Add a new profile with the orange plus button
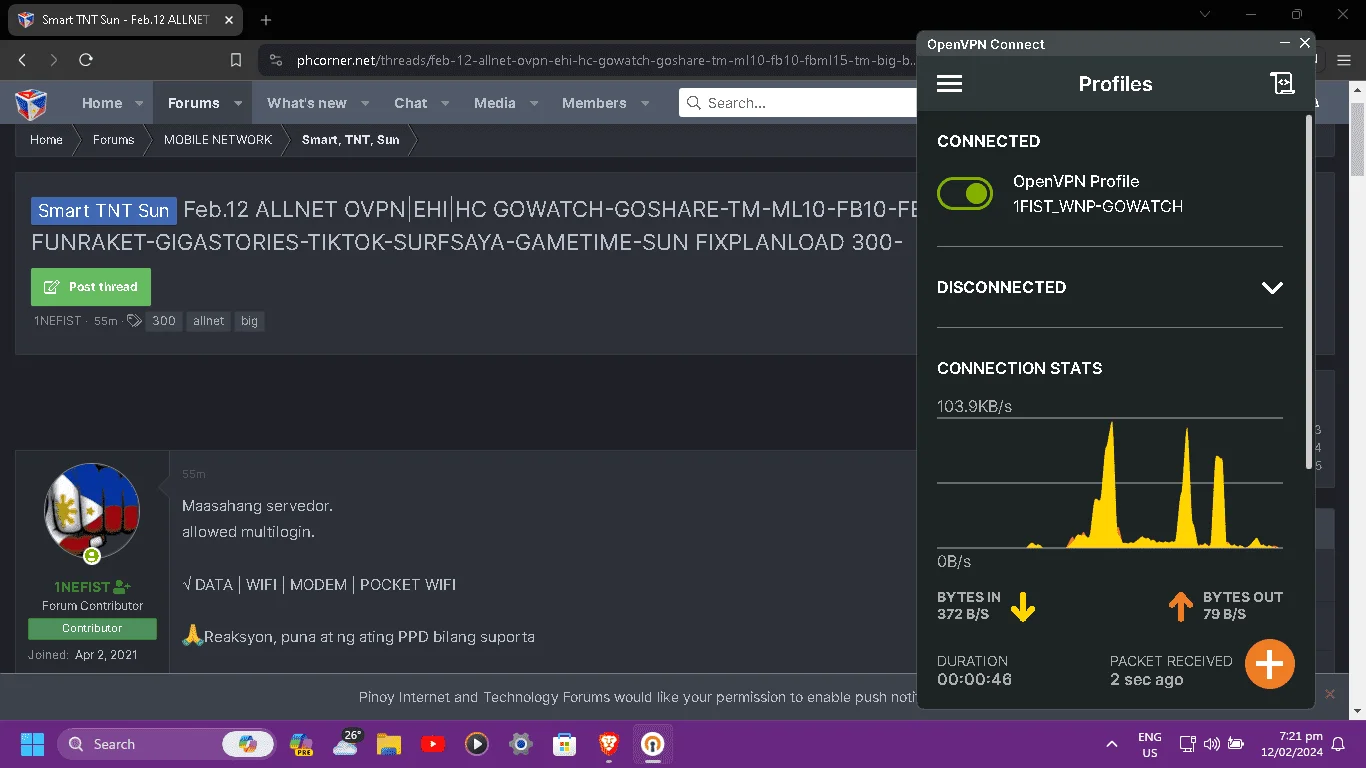The width and height of the screenshot is (1366, 768). (x=1270, y=664)
